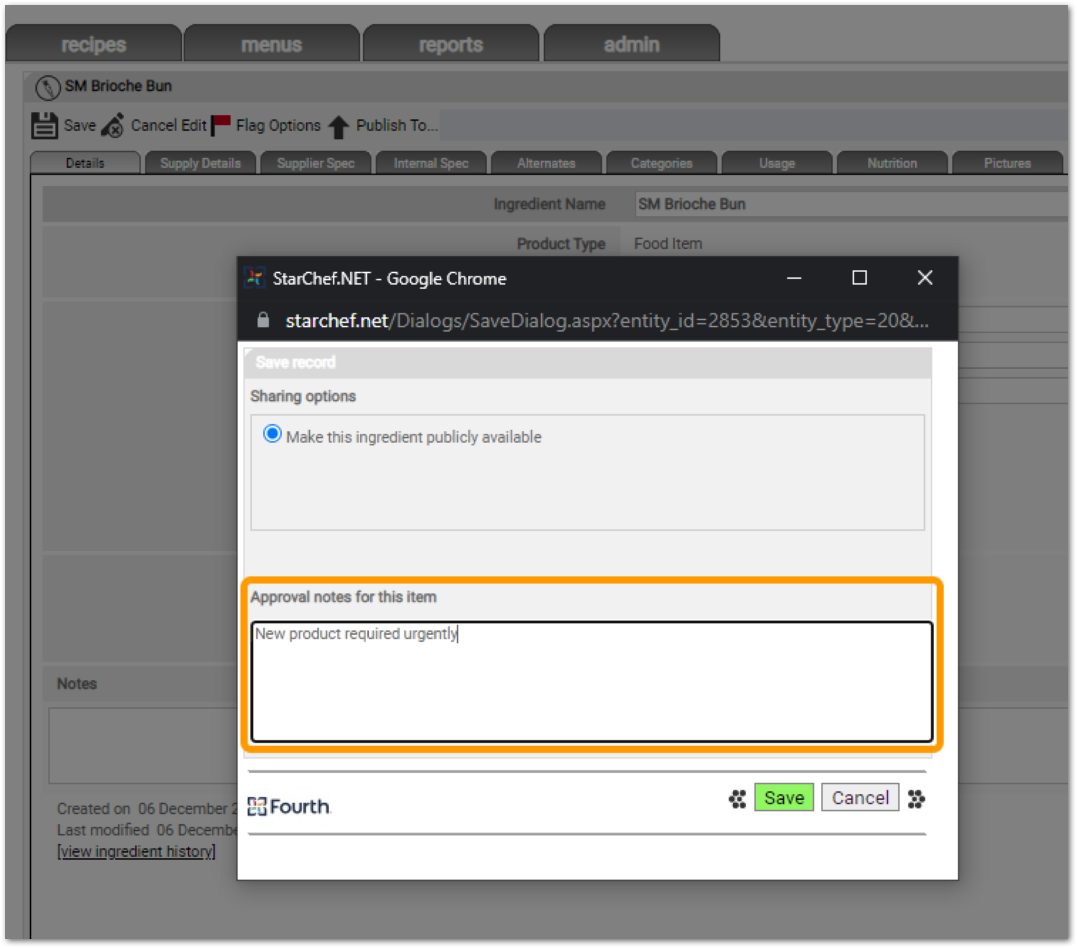This screenshot has width=1077, height=948.
Task: Switch to the Internal Spec tab
Action: click(431, 163)
